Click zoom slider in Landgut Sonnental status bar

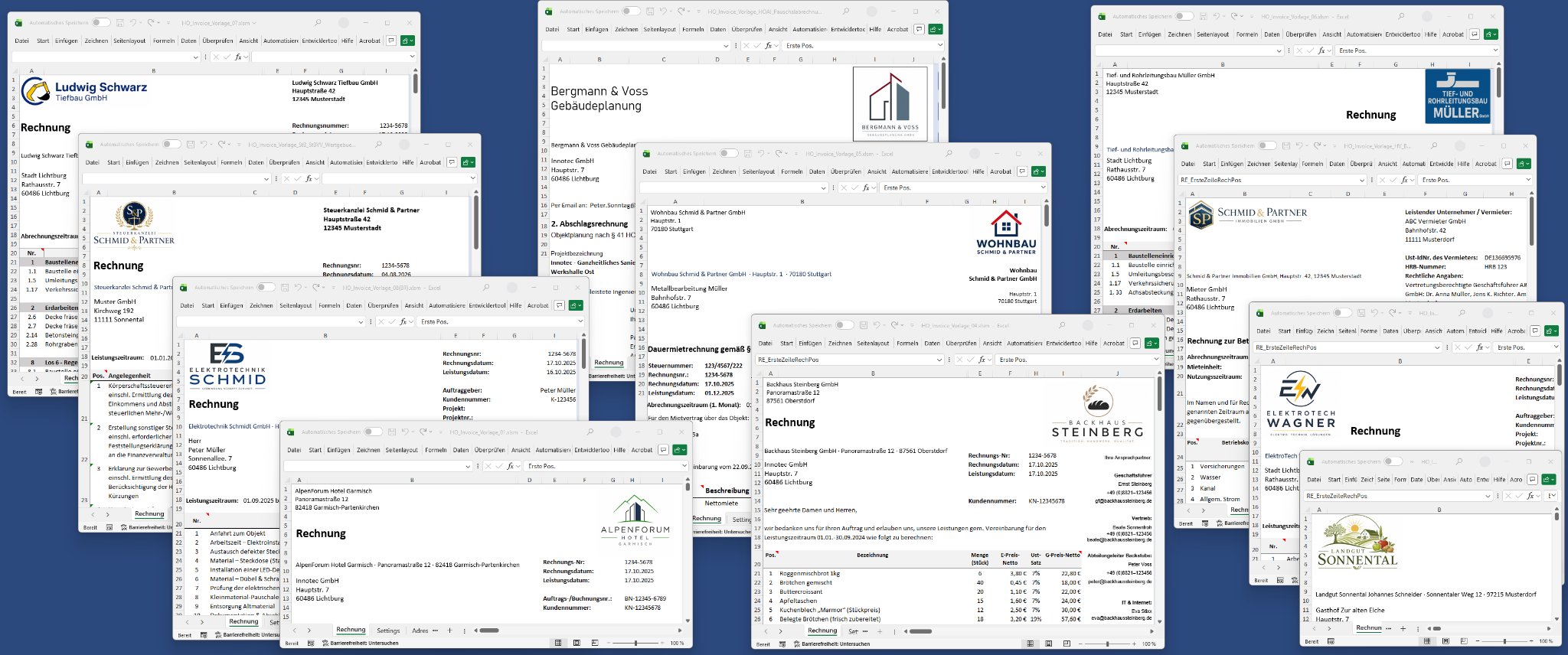tap(1504, 640)
